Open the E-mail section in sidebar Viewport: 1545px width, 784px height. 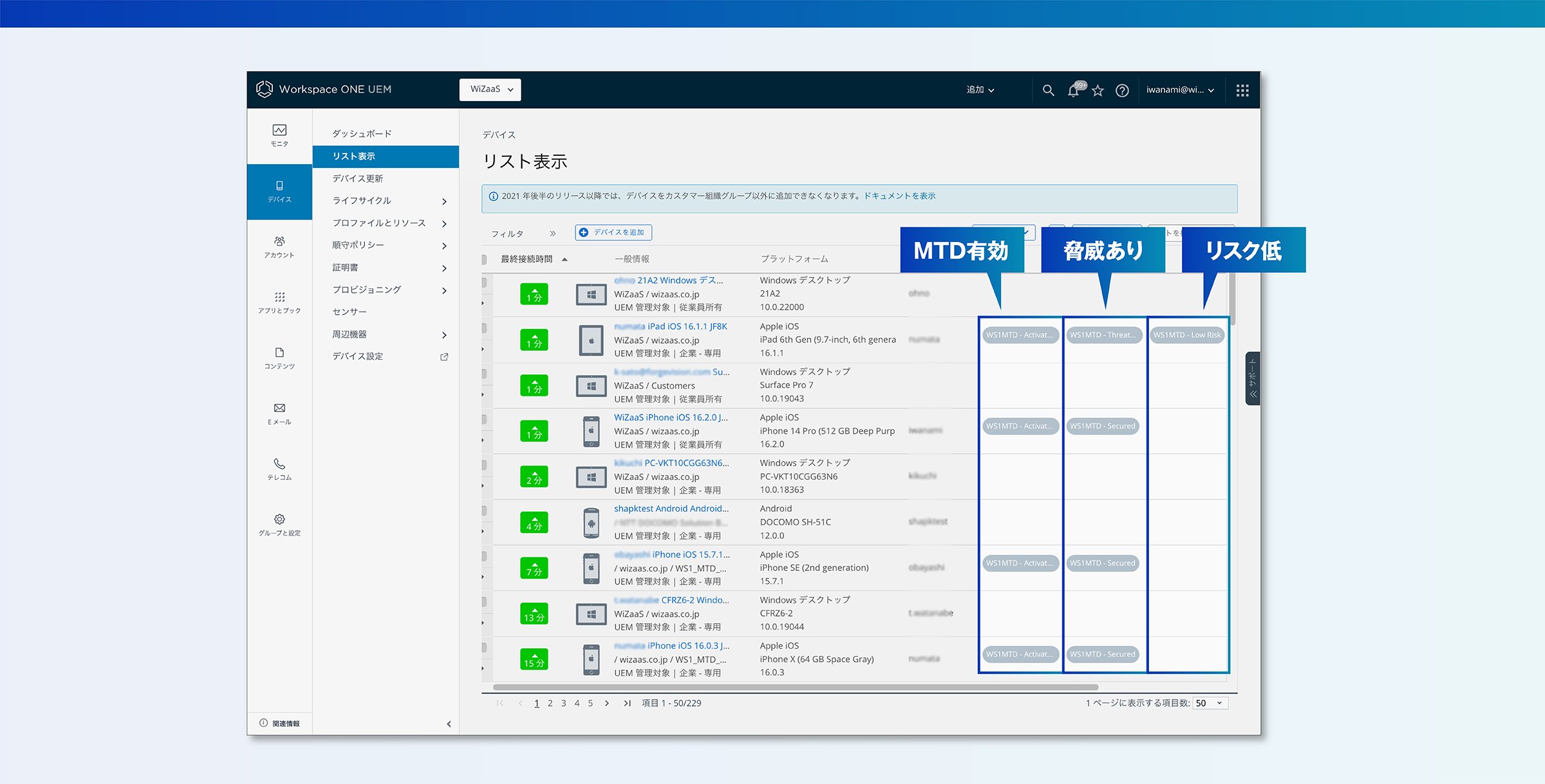(x=279, y=414)
